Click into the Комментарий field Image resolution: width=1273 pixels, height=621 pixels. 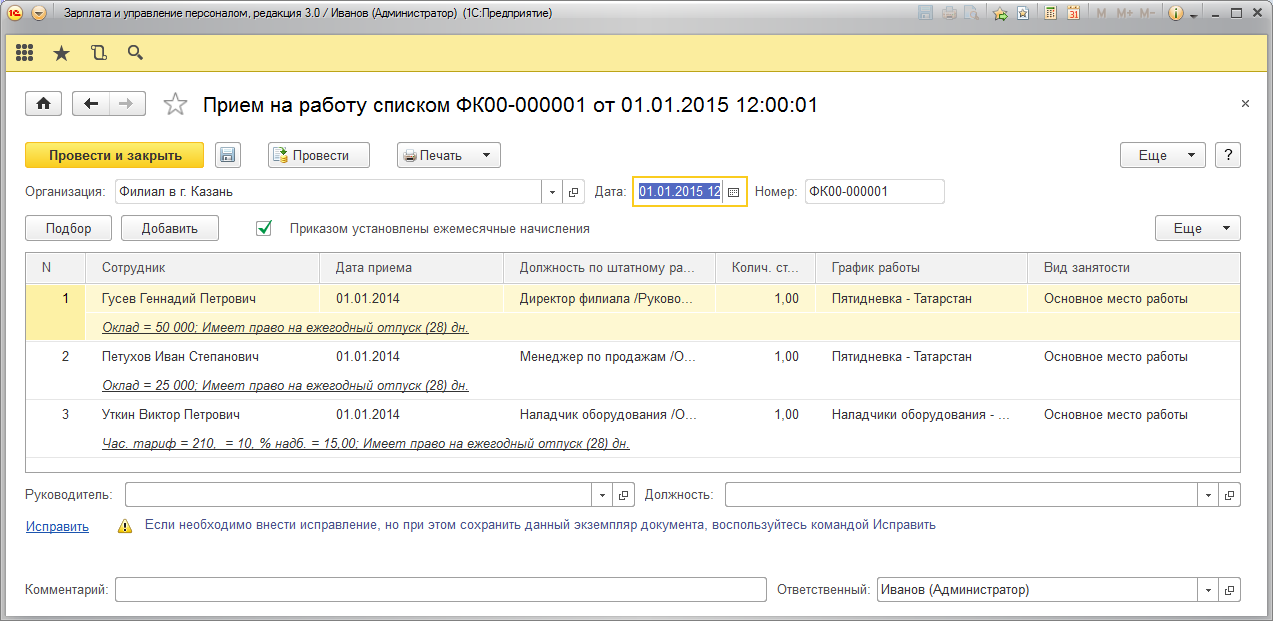click(x=440, y=590)
